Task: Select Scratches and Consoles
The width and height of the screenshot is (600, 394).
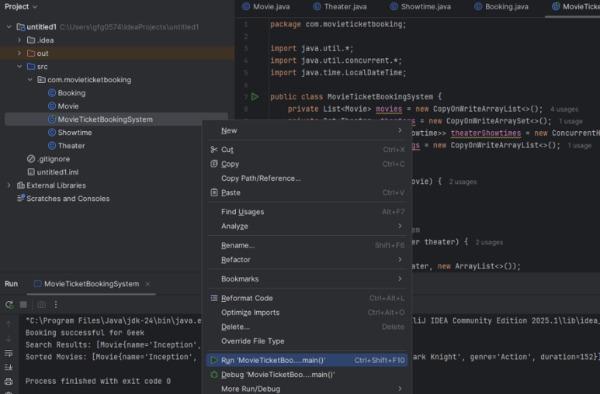Action: (68, 199)
